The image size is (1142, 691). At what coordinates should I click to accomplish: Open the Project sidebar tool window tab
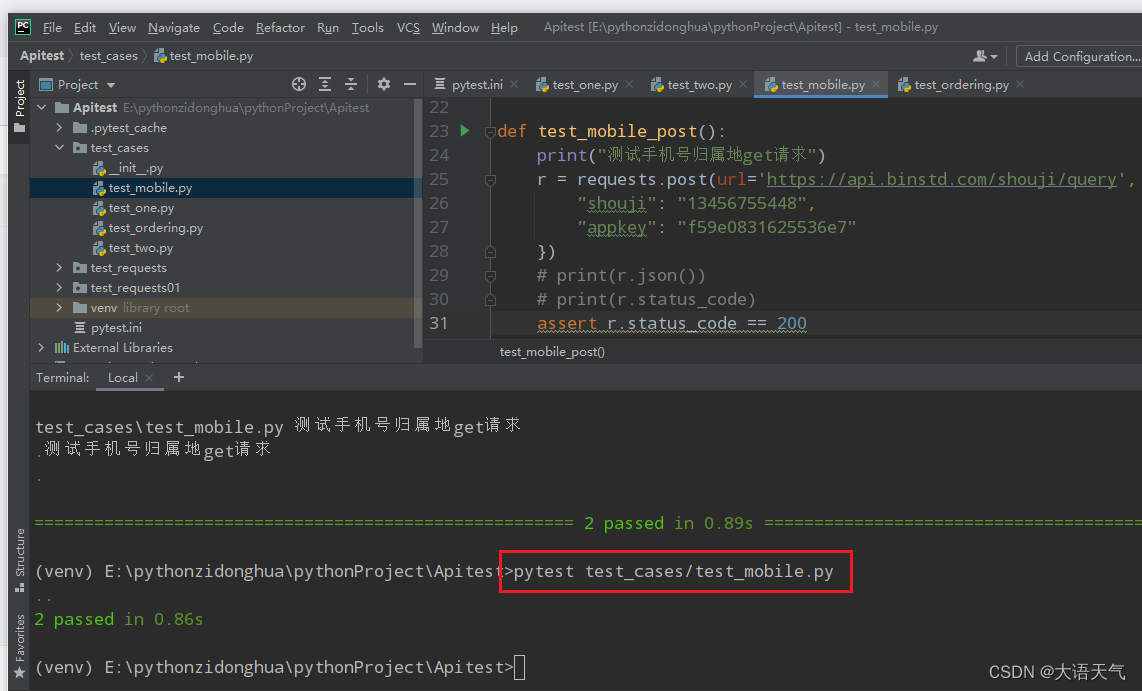(20, 106)
